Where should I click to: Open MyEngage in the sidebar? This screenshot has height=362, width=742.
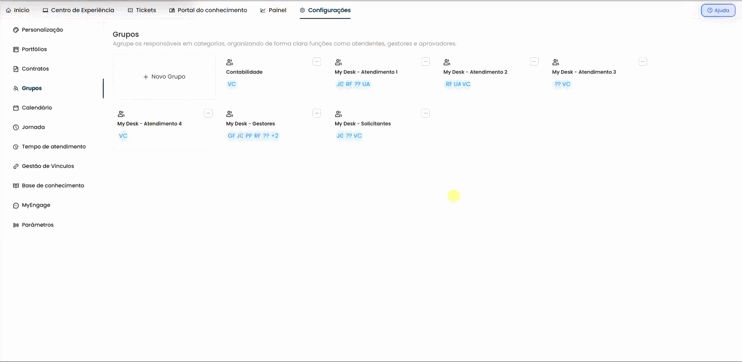(x=31, y=205)
